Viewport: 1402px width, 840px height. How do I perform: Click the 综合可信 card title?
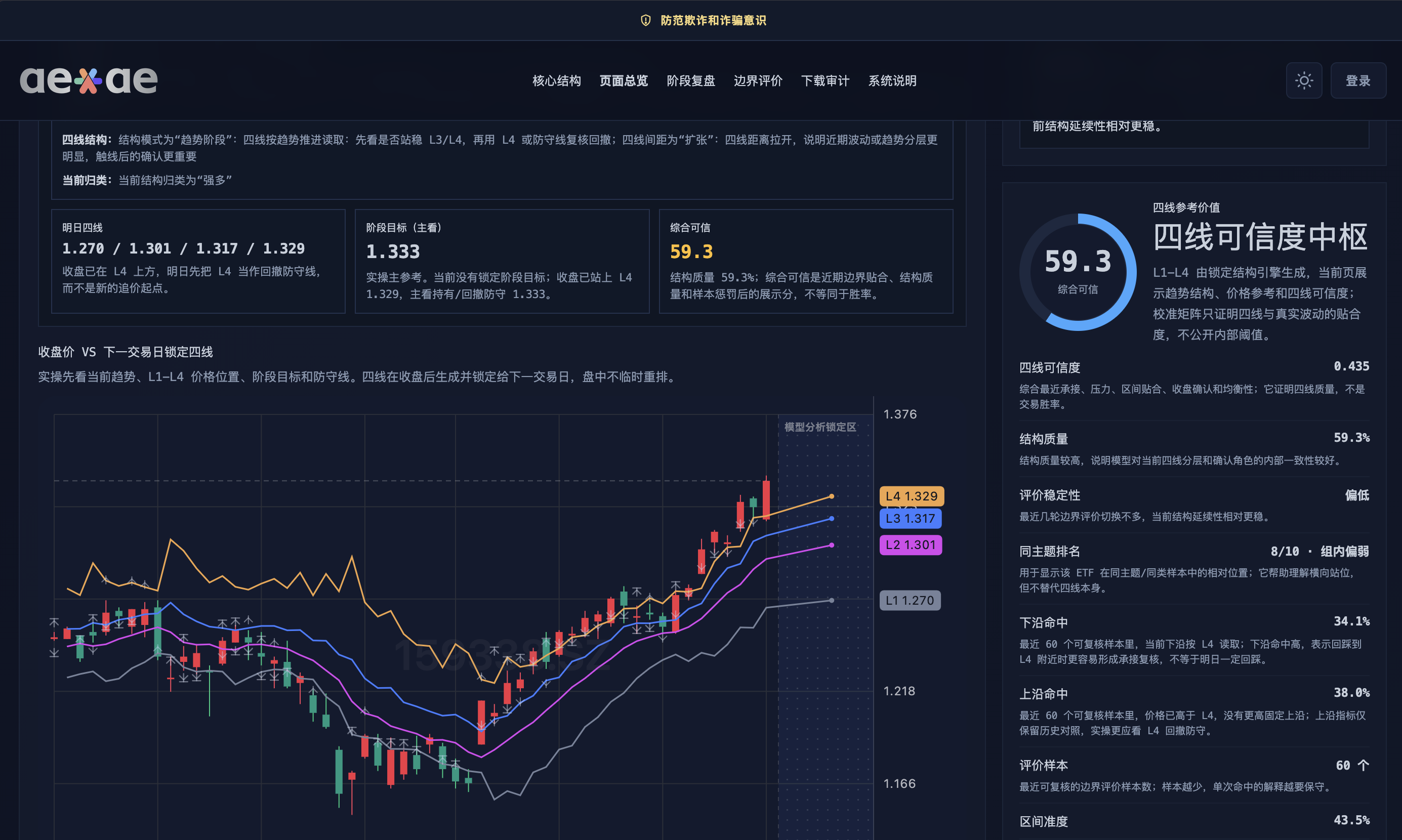point(689,228)
